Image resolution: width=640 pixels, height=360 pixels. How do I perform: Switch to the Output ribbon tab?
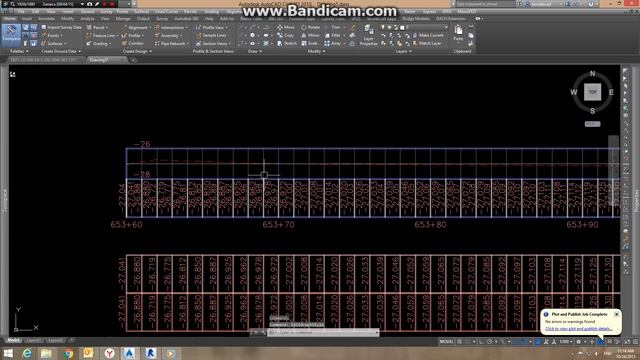click(143, 19)
